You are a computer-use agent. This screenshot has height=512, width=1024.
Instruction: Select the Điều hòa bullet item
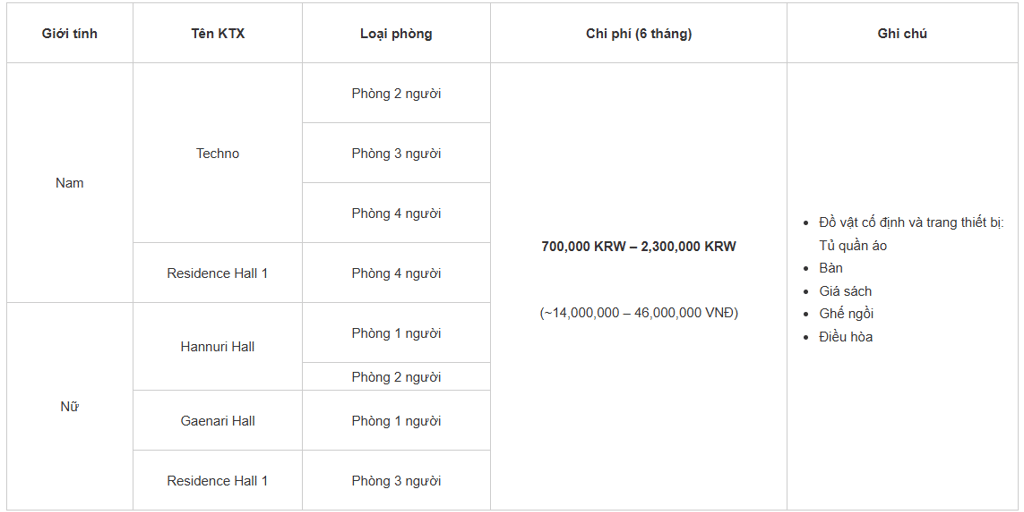[x=846, y=337]
